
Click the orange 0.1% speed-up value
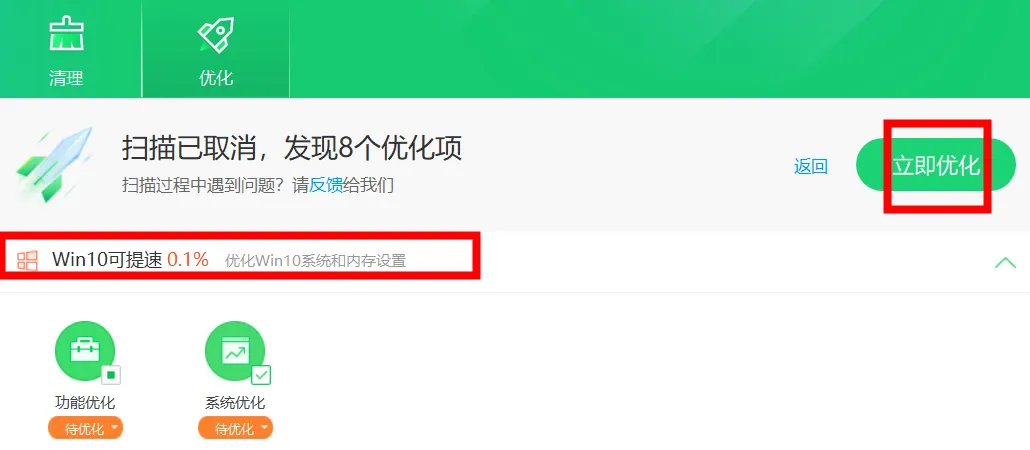188,259
